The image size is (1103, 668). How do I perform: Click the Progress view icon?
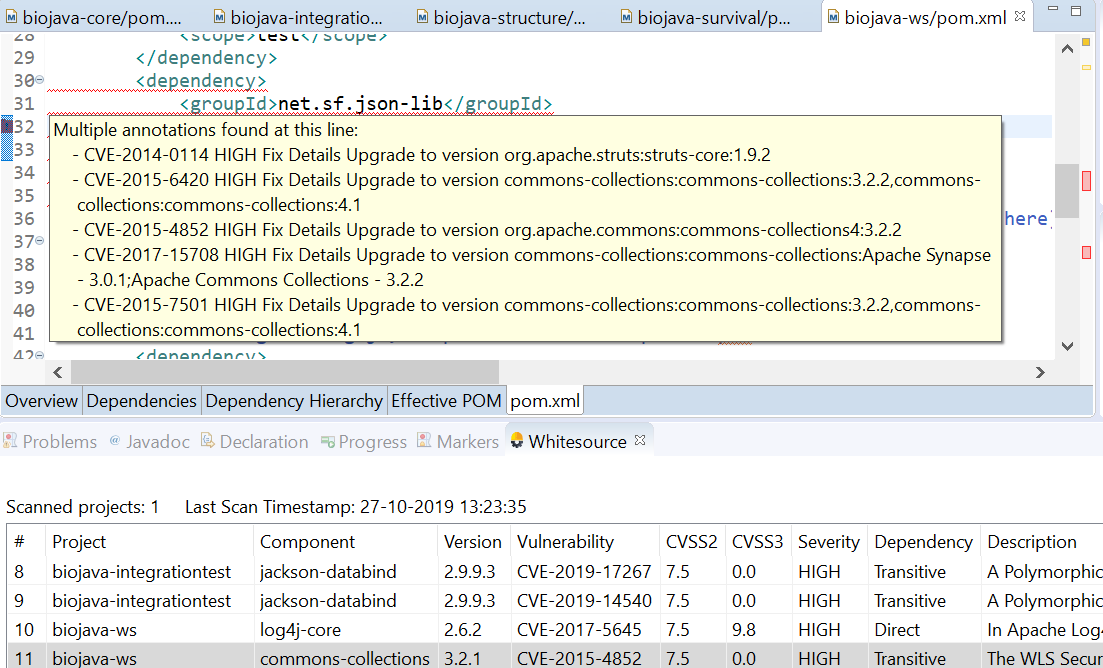[327, 441]
